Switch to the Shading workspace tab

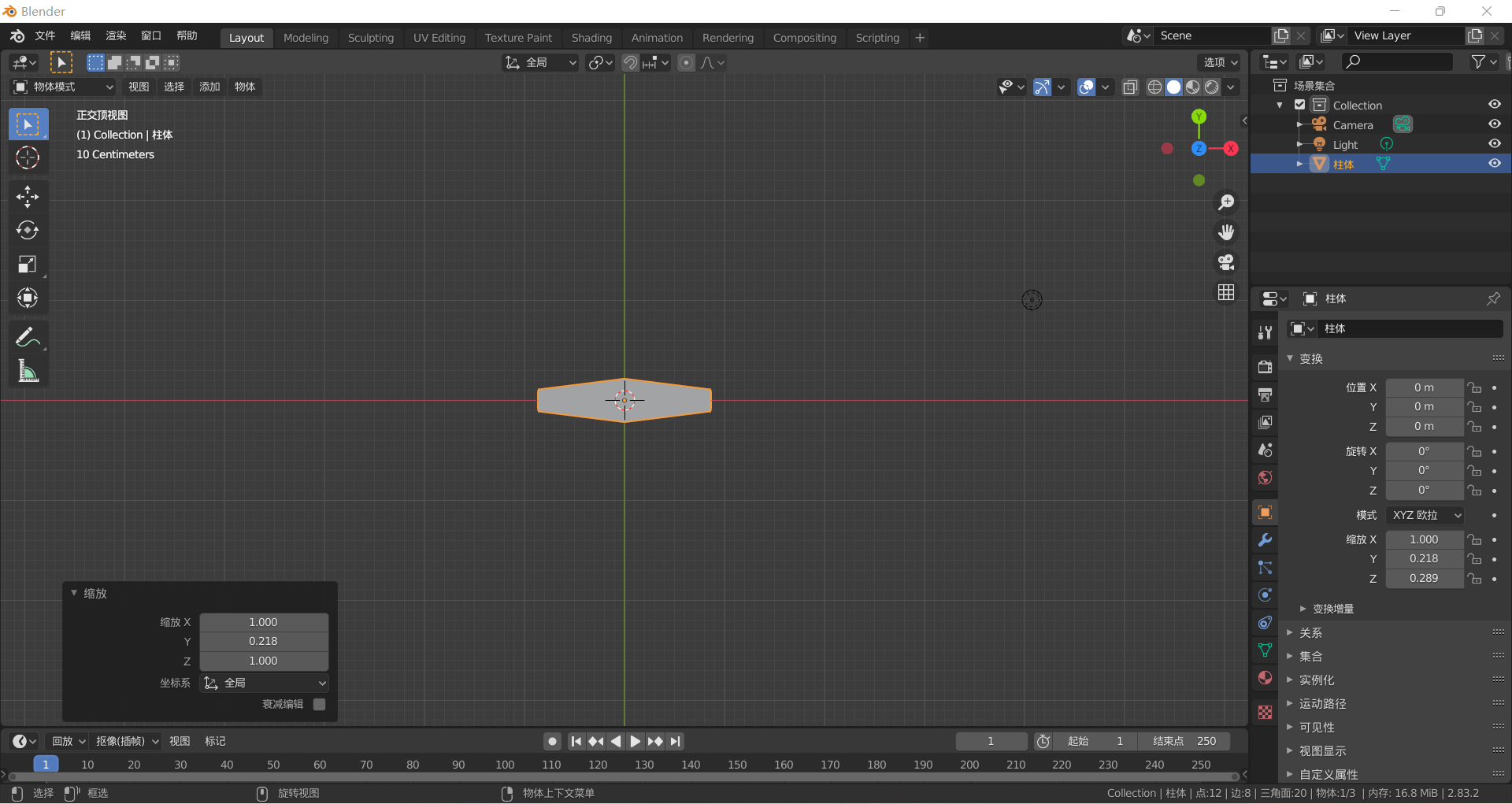click(591, 38)
